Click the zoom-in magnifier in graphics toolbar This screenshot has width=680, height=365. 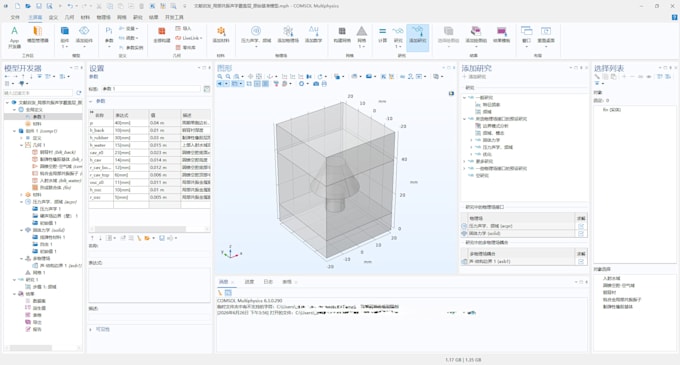(220, 76)
